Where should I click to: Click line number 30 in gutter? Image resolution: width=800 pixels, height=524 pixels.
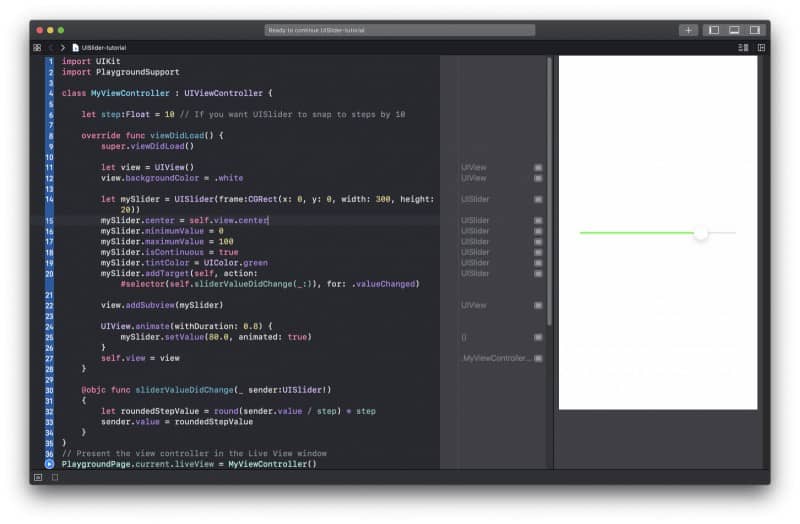click(x=49, y=390)
